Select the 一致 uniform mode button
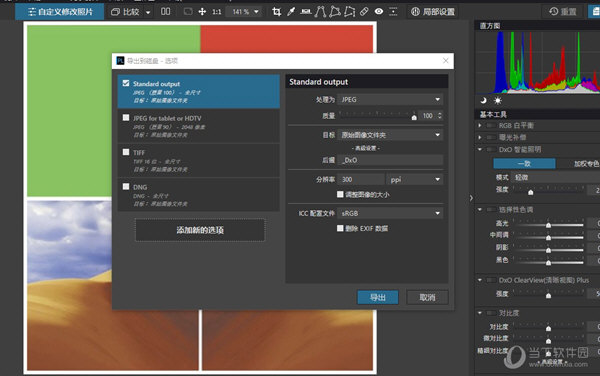This screenshot has height=376, width=600. [x=524, y=164]
